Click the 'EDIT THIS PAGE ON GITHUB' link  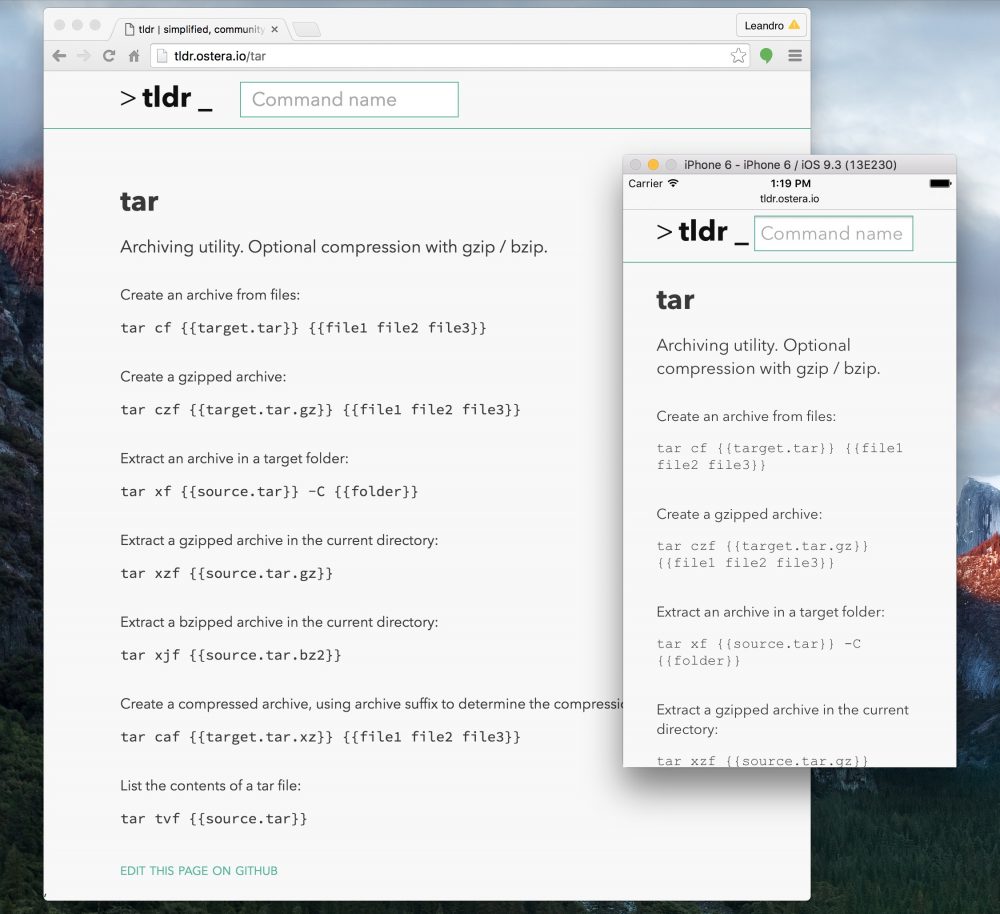pyautogui.click(x=198, y=871)
